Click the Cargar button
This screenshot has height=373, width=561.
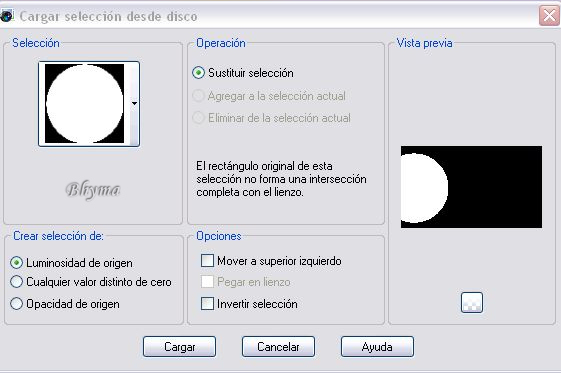click(x=179, y=347)
